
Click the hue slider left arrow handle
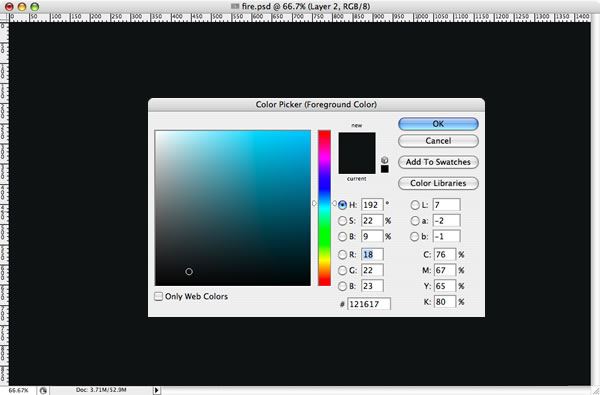[315, 203]
